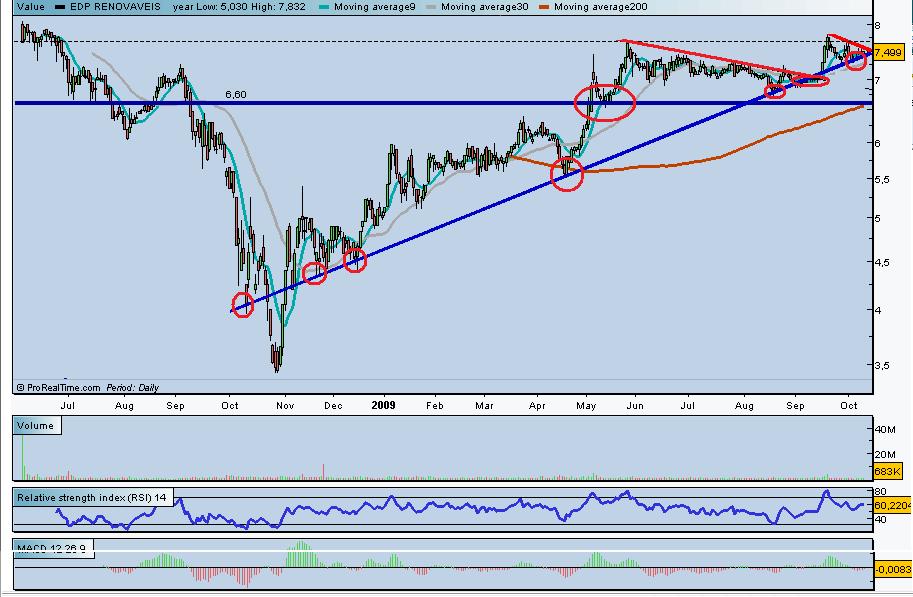Click the Value panel label
This screenshot has height=597, width=913.
30,7
